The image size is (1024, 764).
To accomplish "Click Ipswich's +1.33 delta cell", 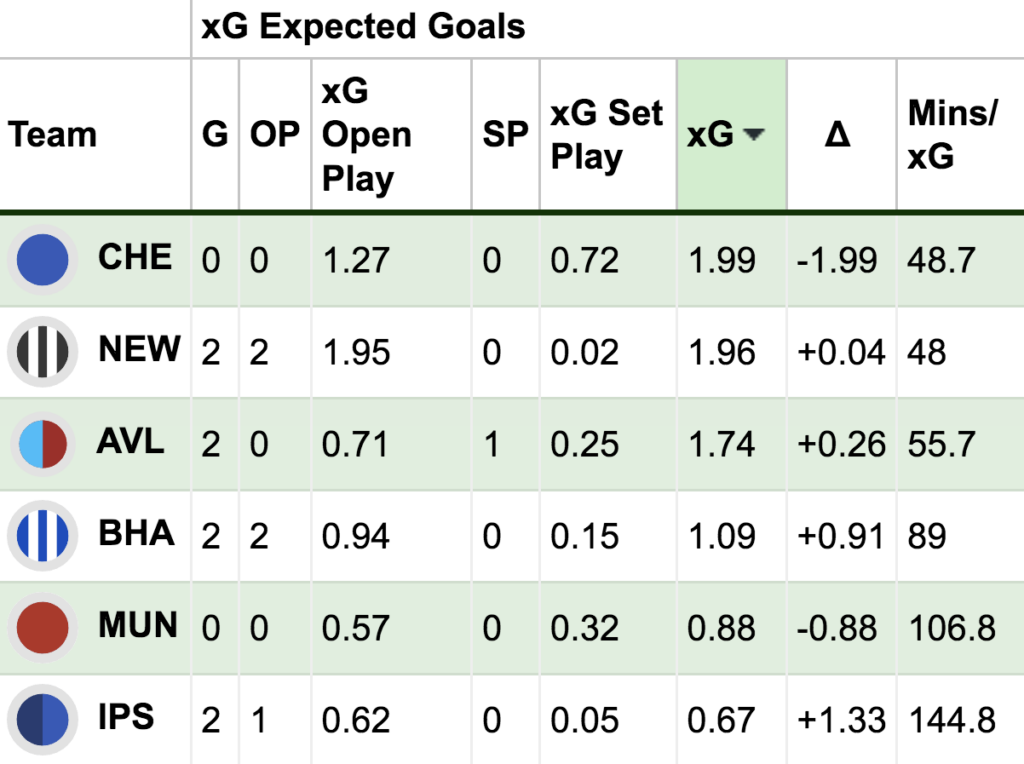I will [840, 720].
